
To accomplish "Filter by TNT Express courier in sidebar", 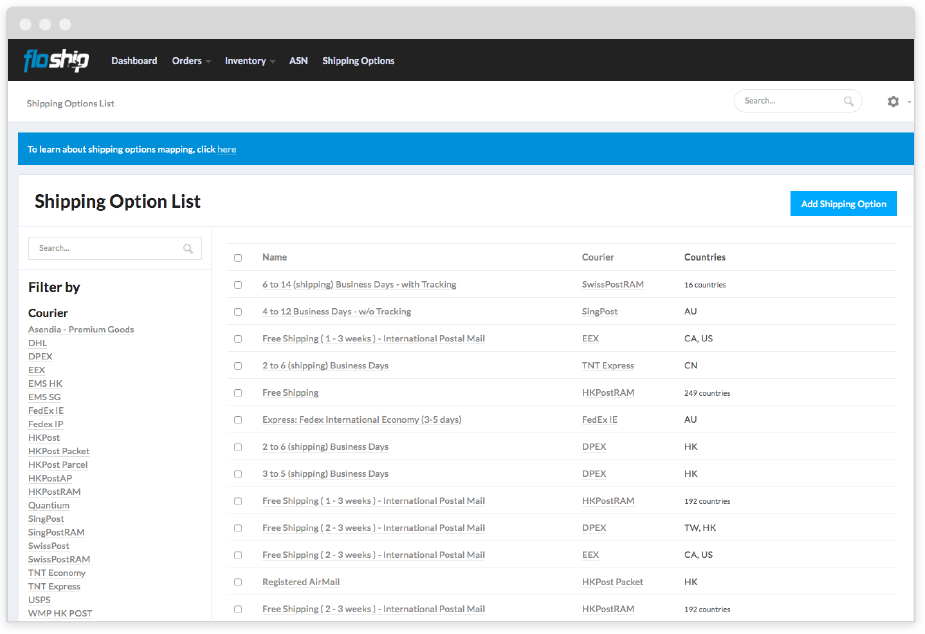I will [54, 587].
